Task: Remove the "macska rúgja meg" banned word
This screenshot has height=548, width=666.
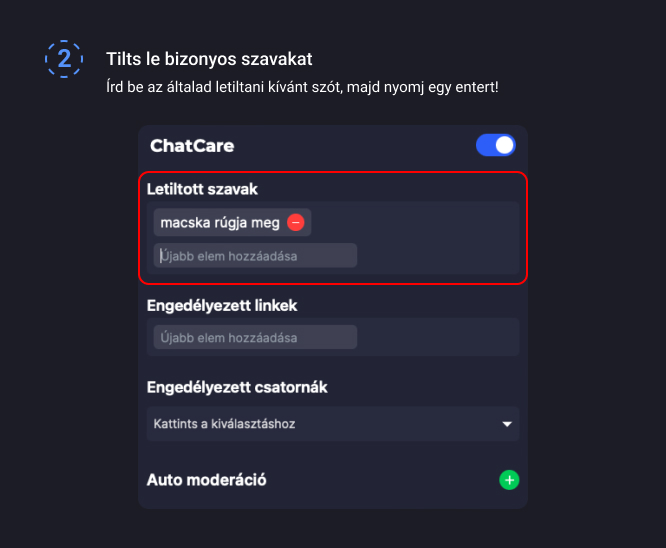Action: coord(296,222)
